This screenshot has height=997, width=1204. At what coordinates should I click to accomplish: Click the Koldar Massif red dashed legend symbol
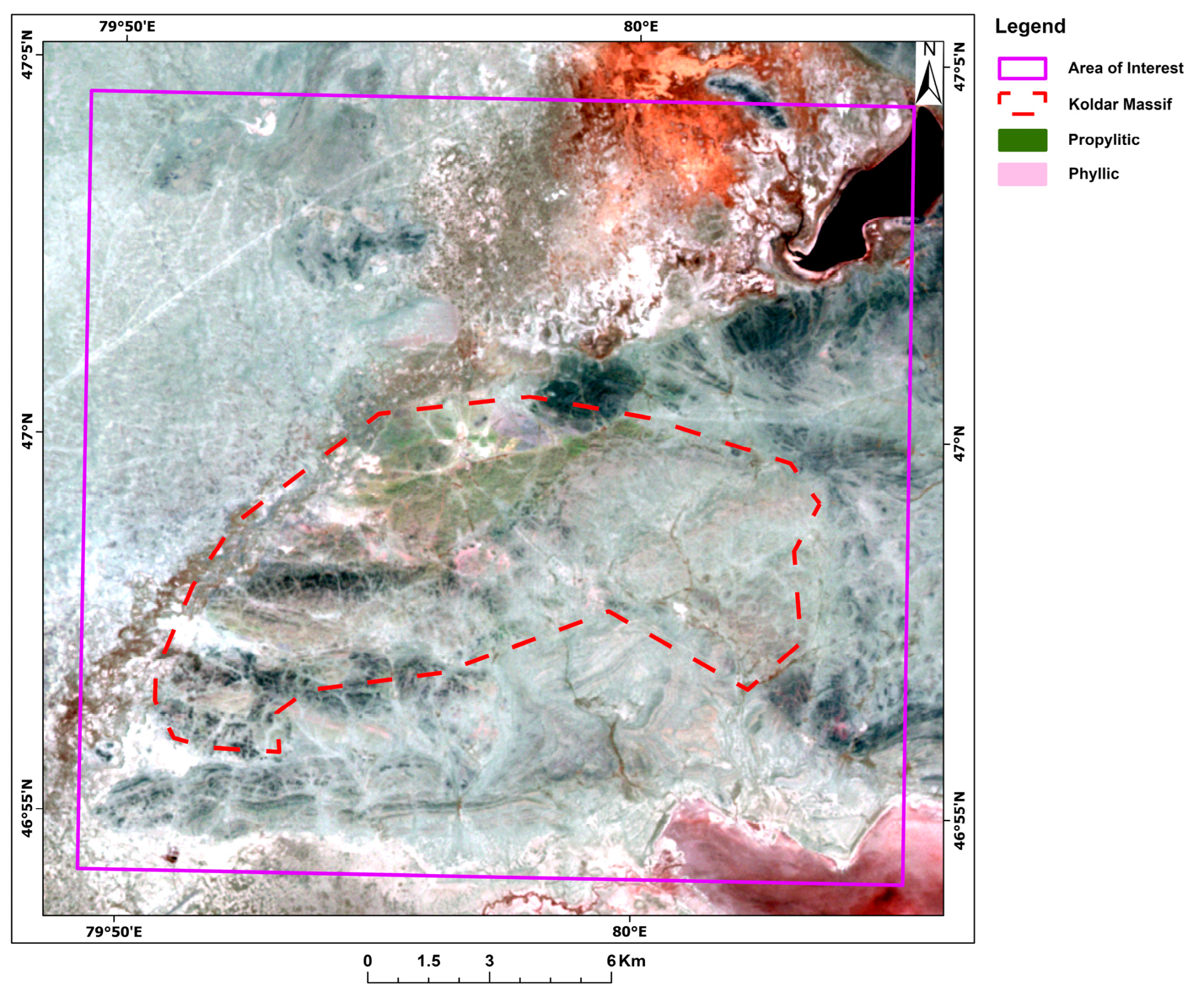pos(1022,104)
